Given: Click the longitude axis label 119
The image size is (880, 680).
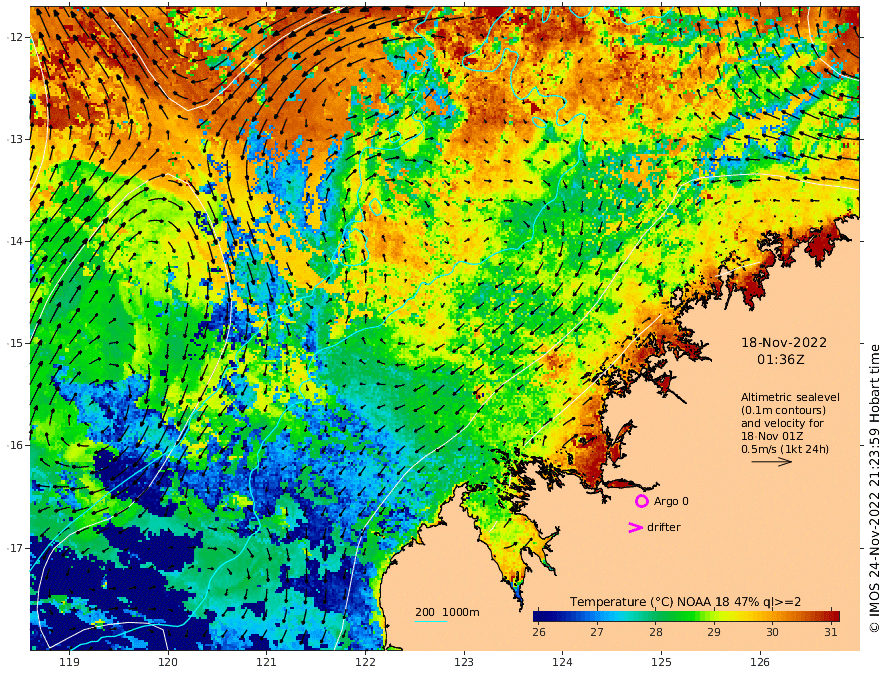Looking at the screenshot, I should click(69, 662).
